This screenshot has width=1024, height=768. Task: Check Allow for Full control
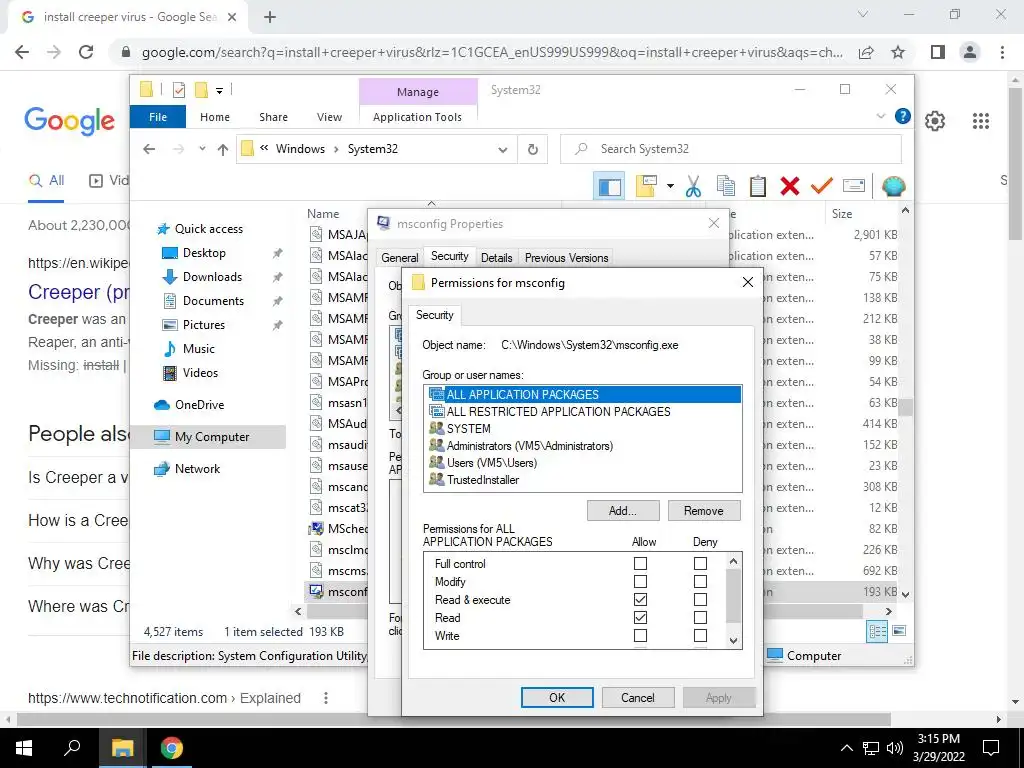pyautogui.click(x=641, y=563)
